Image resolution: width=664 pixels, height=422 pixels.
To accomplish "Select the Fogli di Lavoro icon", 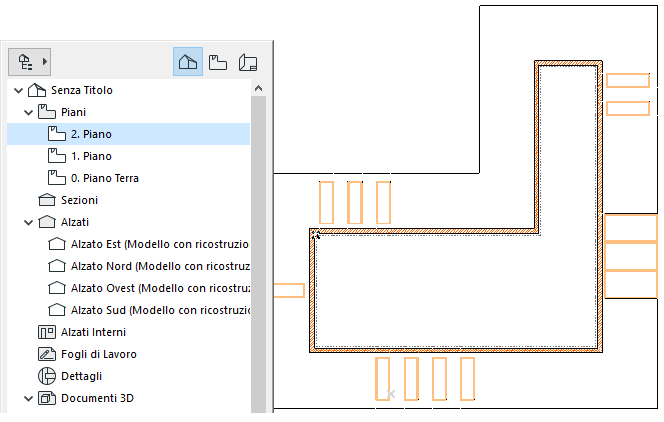I will click(x=47, y=354).
